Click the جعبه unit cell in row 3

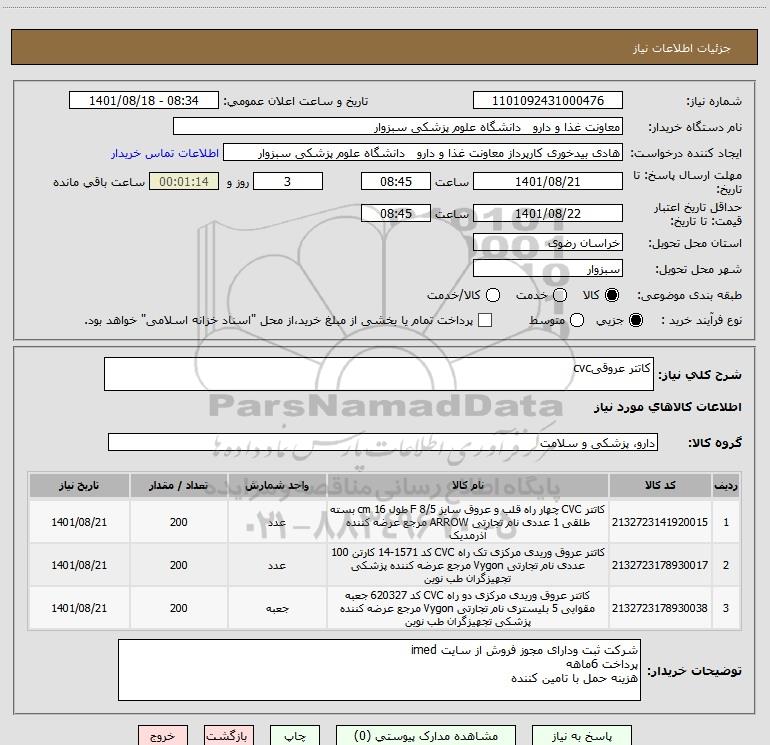coord(277,608)
